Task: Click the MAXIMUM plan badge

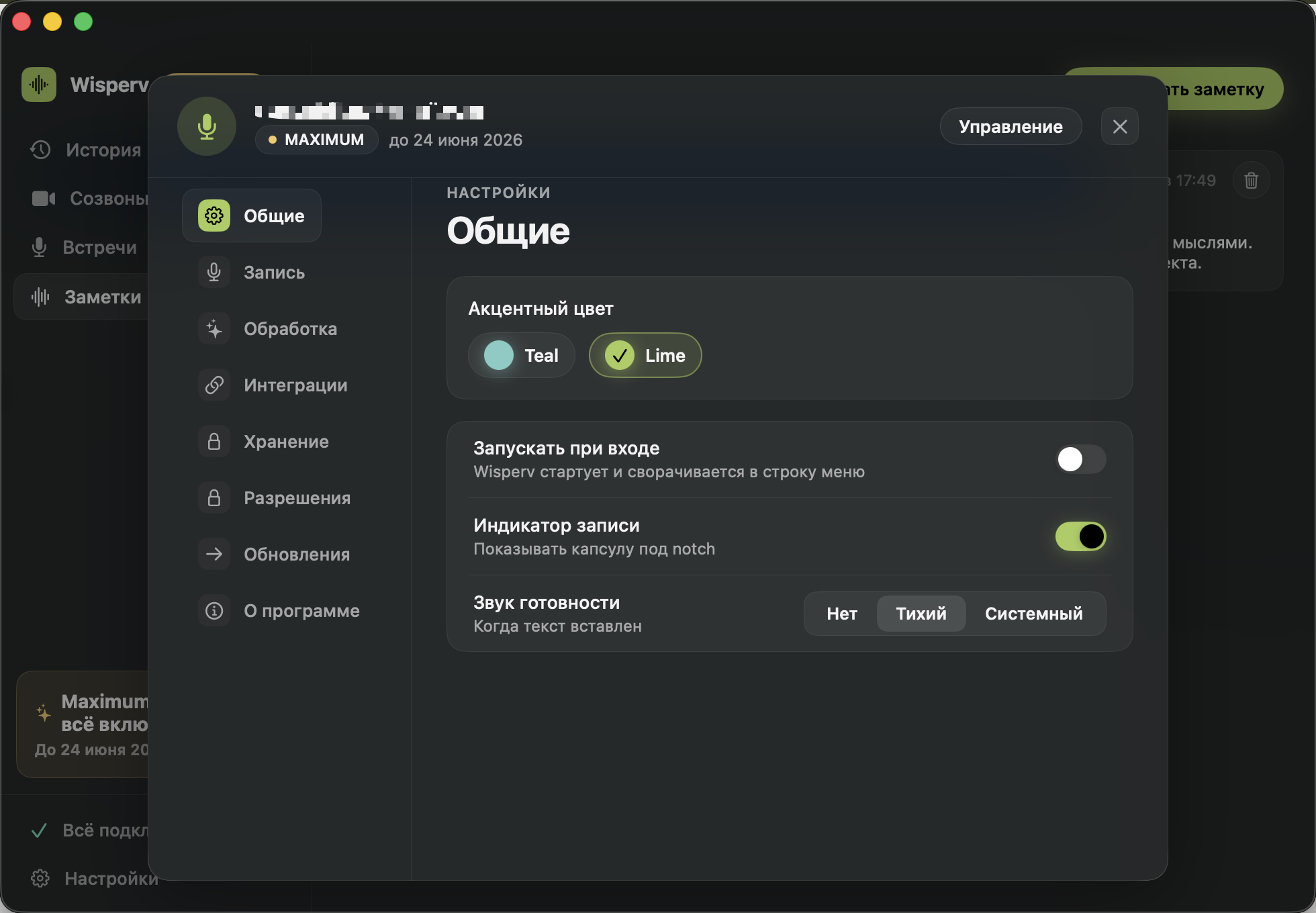Action: point(317,140)
